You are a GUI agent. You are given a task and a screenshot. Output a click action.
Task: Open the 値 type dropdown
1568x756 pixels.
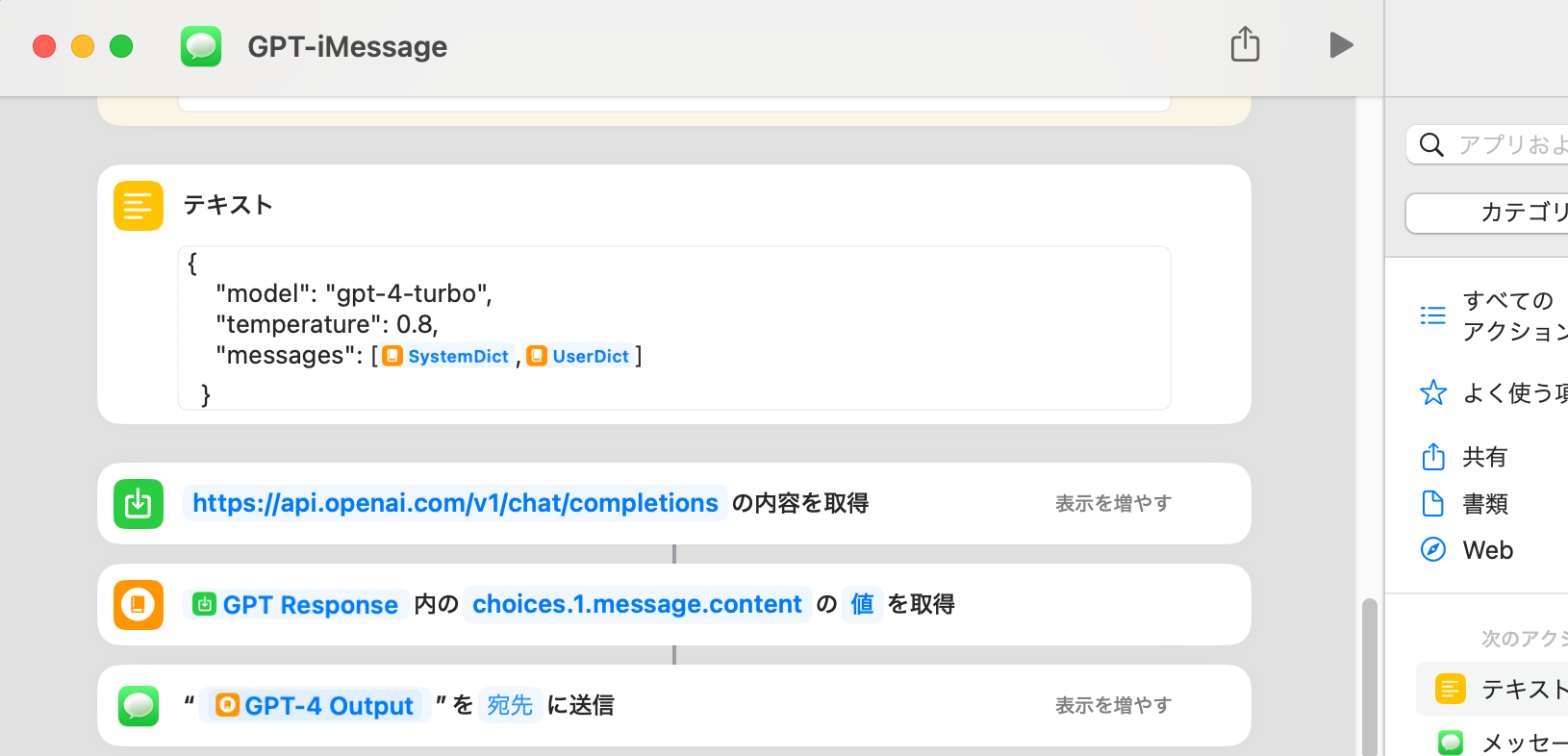(862, 604)
